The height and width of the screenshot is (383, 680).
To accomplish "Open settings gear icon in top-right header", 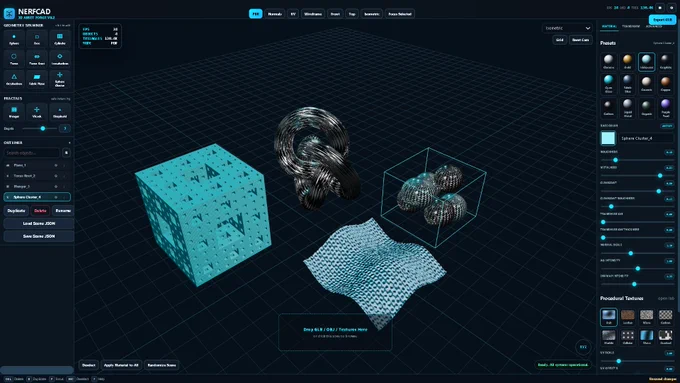I will [x=671, y=8].
